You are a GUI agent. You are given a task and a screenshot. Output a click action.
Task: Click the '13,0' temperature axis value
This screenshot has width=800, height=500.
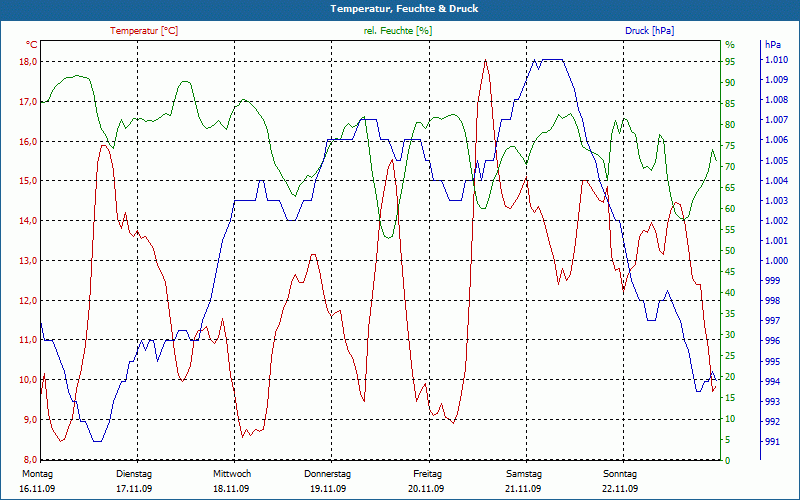tap(28, 261)
